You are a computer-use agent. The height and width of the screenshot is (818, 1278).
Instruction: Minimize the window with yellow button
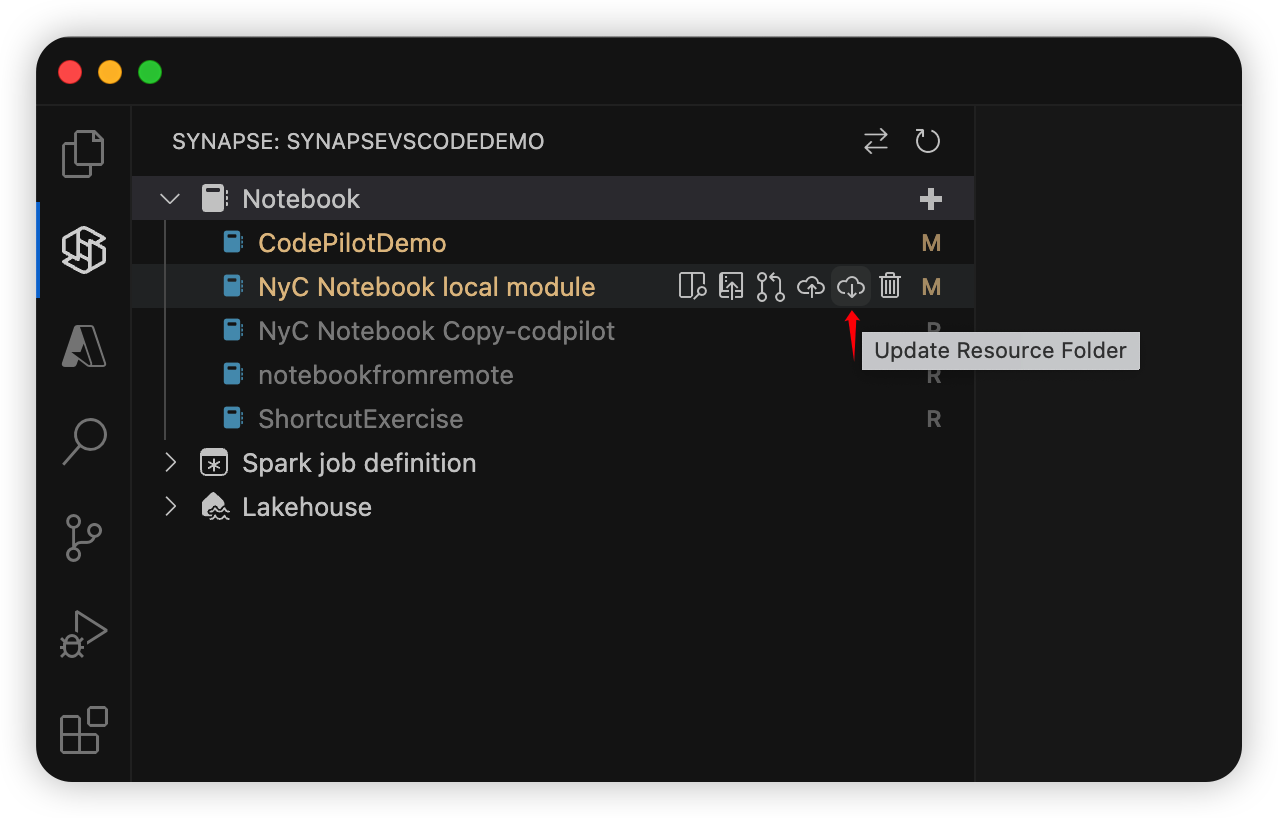pos(110,72)
